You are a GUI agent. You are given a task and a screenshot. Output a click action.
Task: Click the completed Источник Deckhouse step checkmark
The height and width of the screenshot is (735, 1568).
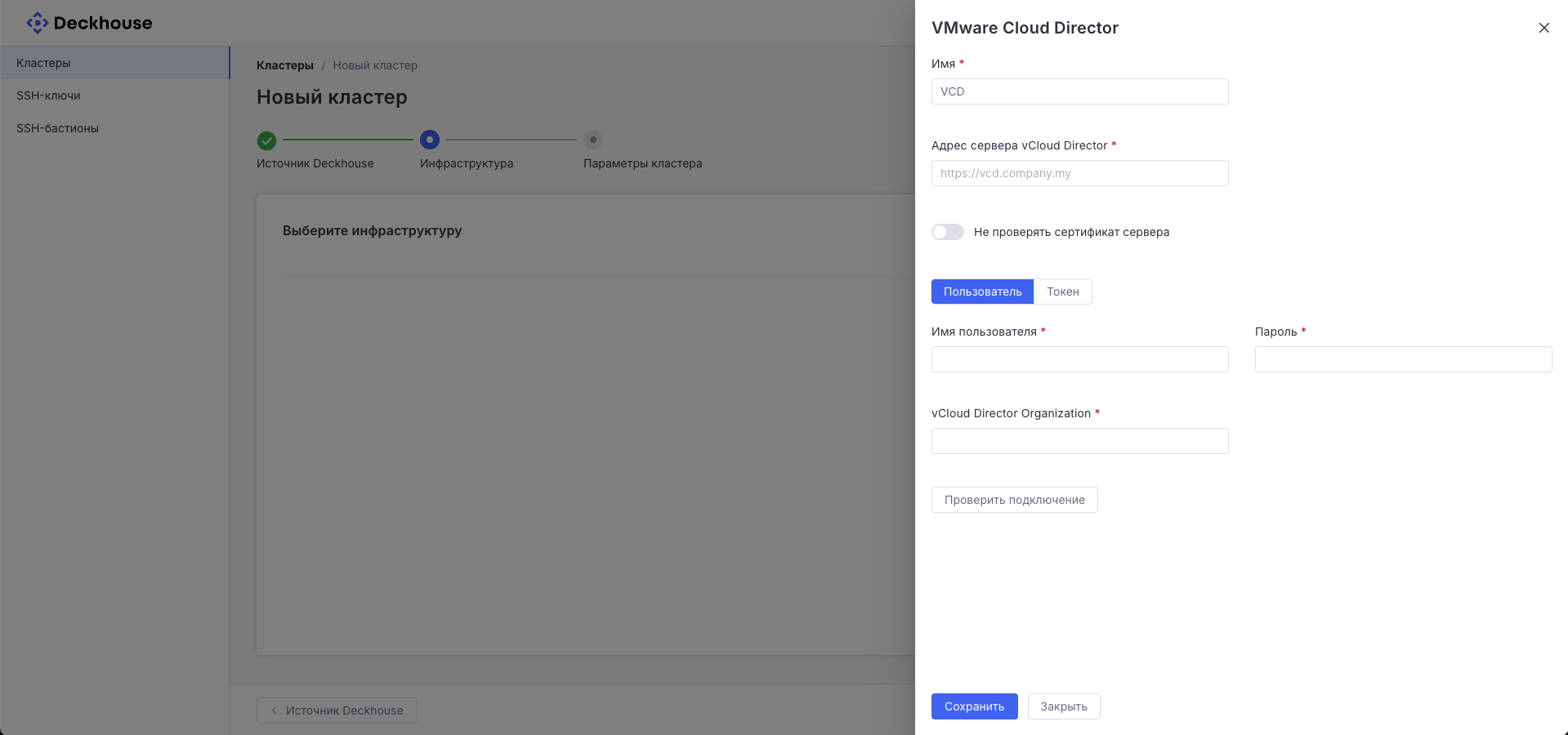[x=266, y=140]
